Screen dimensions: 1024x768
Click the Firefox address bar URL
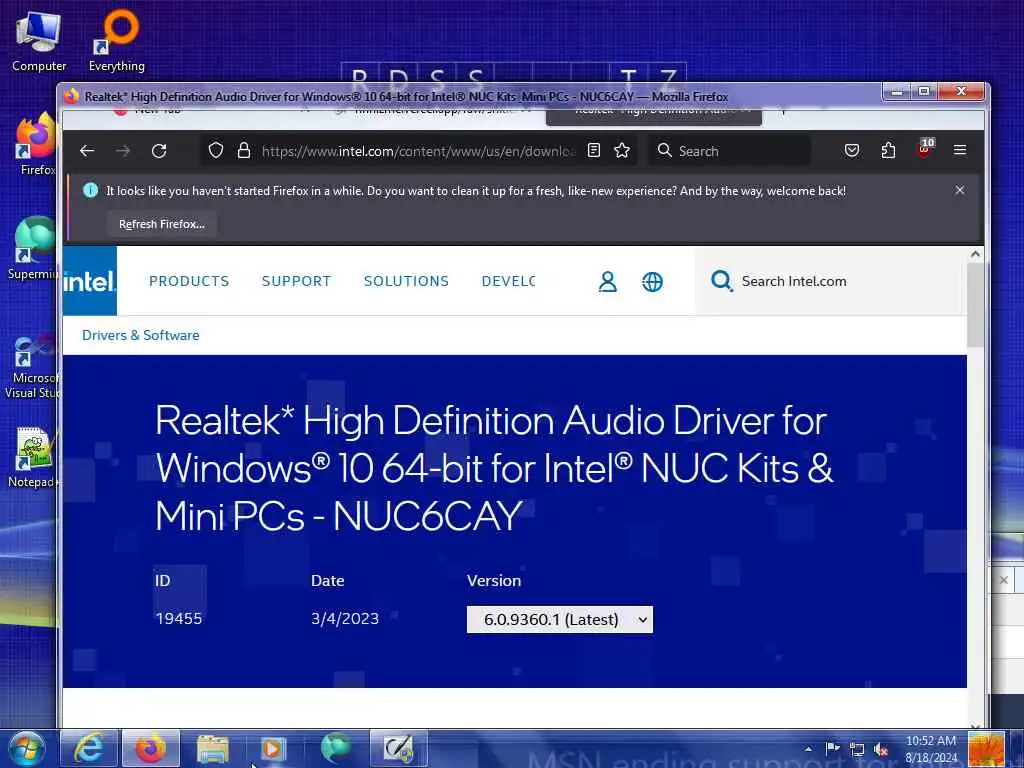[418, 151]
